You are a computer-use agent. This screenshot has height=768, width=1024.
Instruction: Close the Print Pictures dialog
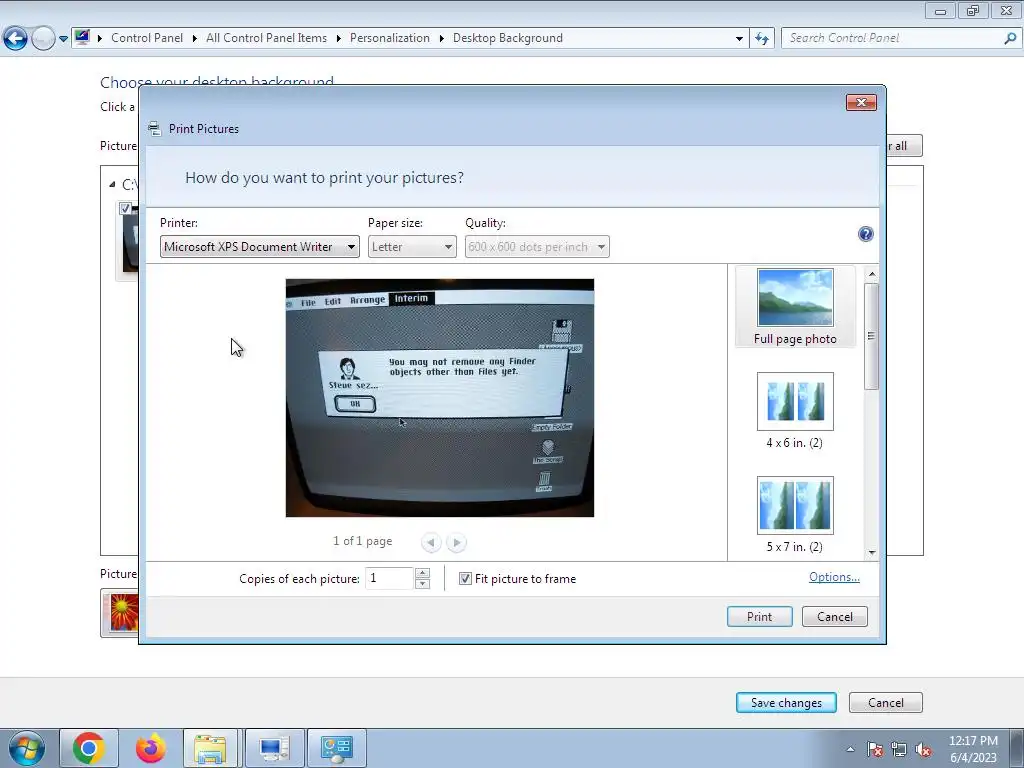coord(861,103)
